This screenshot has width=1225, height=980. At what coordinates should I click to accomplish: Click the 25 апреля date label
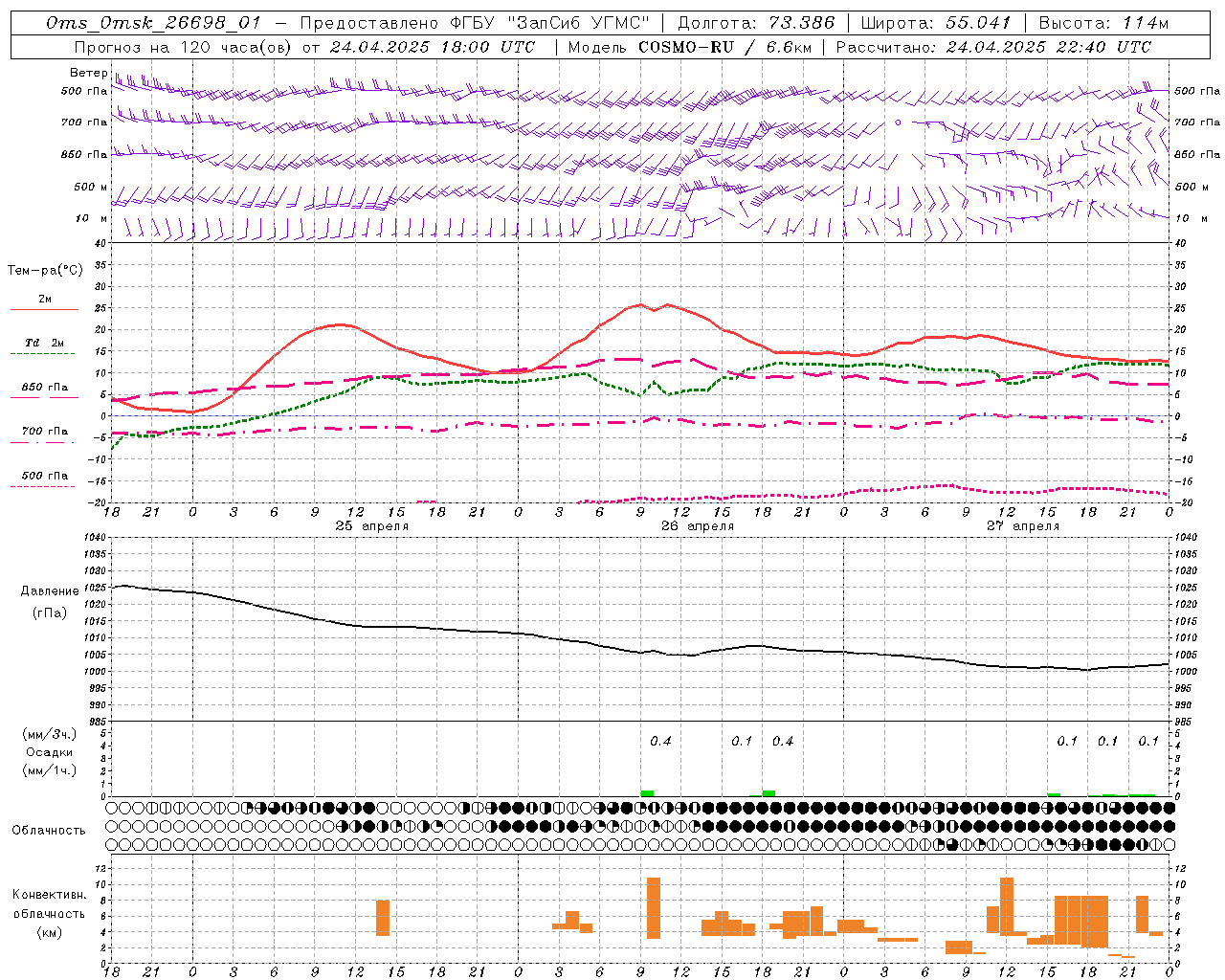pos(371,525)
